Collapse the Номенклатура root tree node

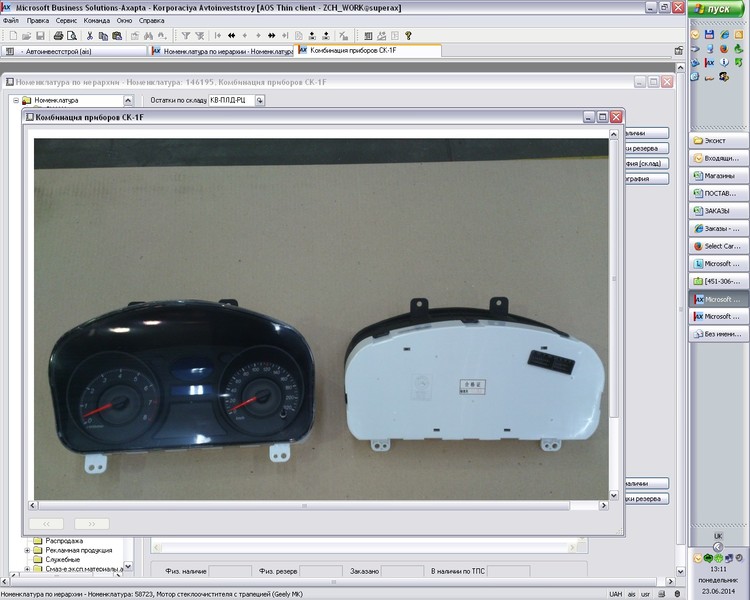[x=16, y=100]
